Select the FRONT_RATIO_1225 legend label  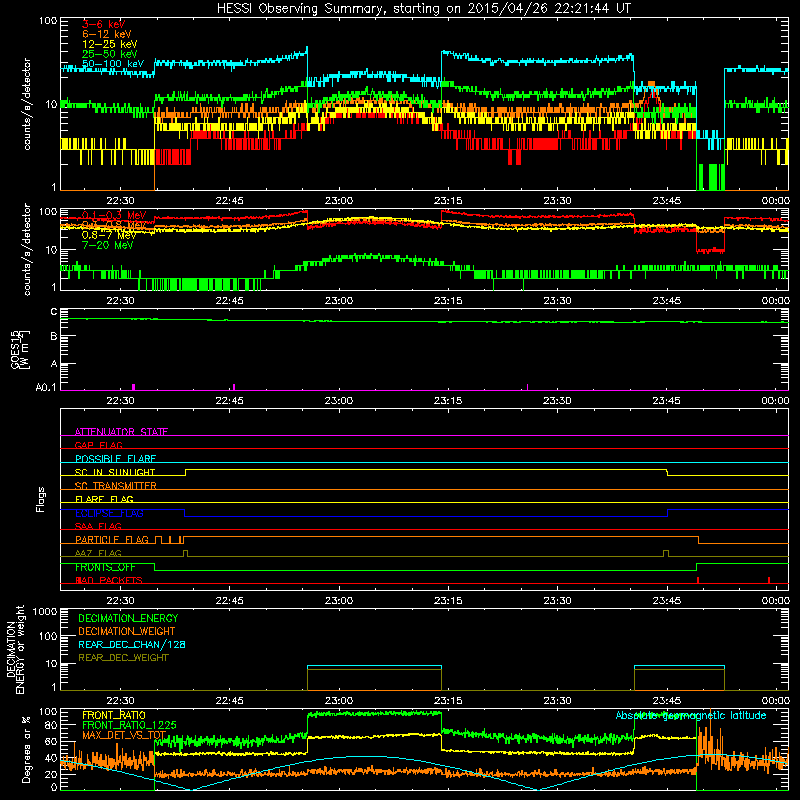coord(129,725)
